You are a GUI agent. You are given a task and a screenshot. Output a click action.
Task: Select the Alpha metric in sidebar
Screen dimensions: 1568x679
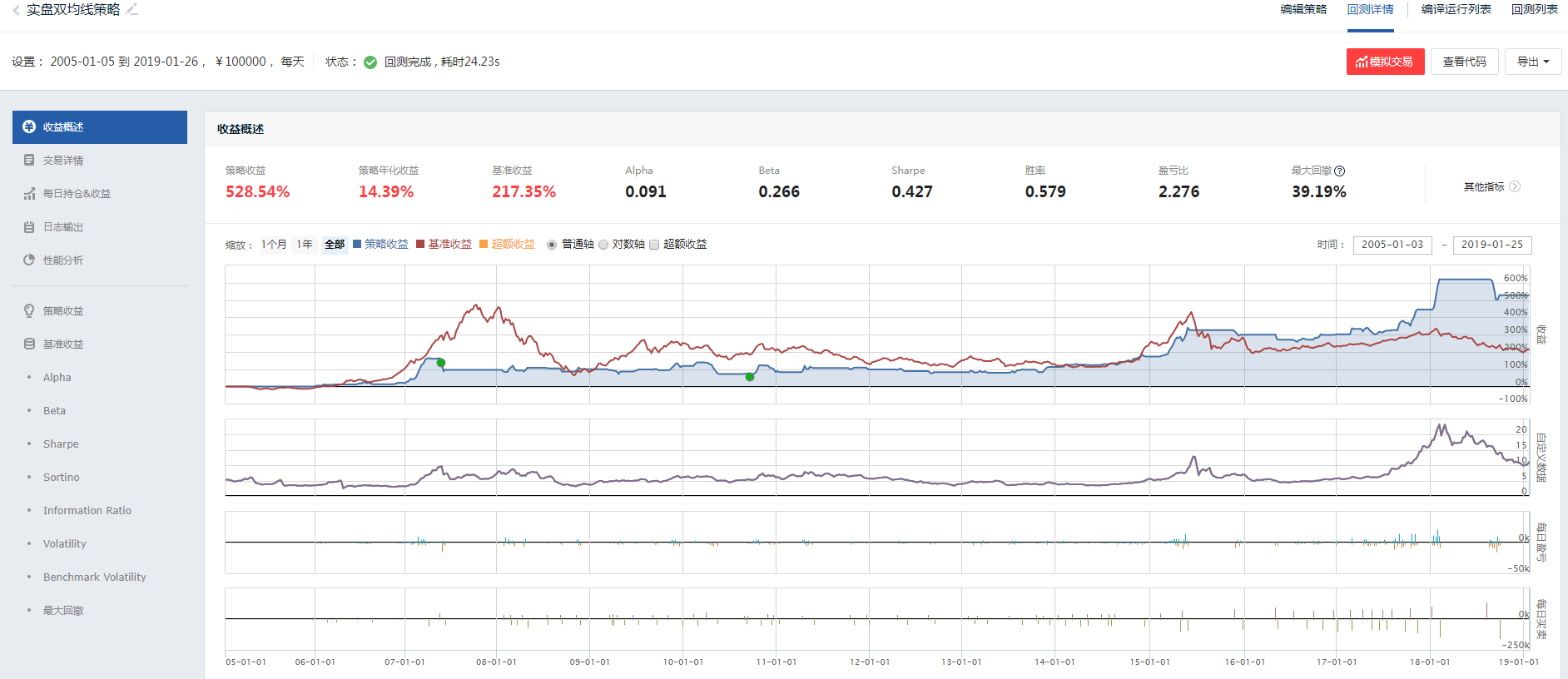click(x=57, y=377)
